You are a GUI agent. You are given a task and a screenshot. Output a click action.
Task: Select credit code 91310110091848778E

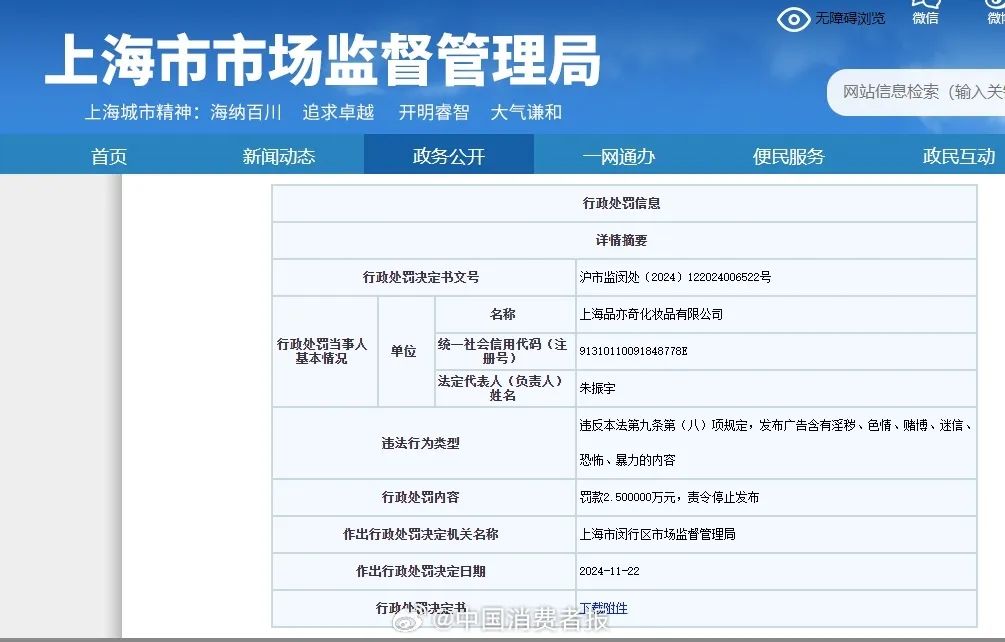[633, 351]
